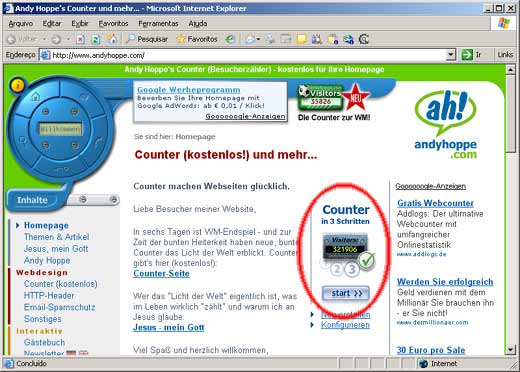Open the Back button history dropdown arrow
520x372 pixels.
point(44,39)
